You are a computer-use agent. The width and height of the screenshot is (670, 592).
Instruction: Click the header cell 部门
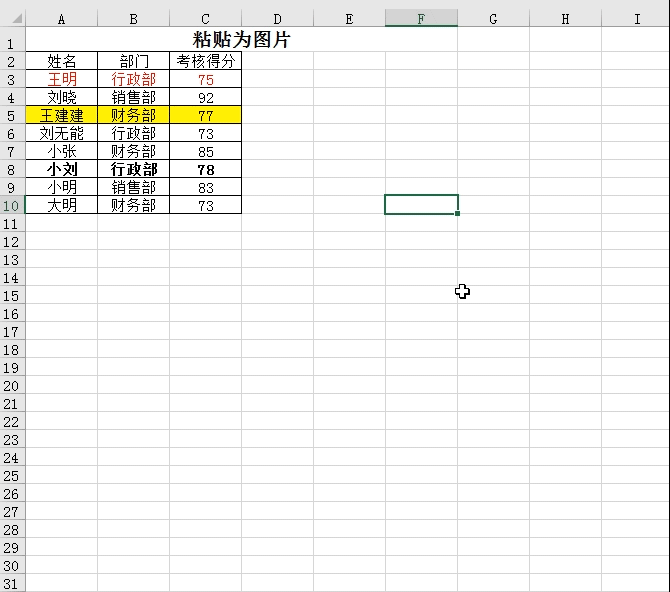click(133, 61)
